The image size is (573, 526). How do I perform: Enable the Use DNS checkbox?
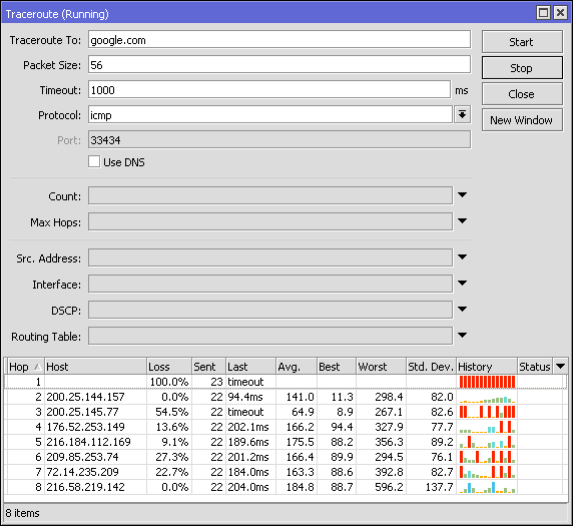point(94,162)
